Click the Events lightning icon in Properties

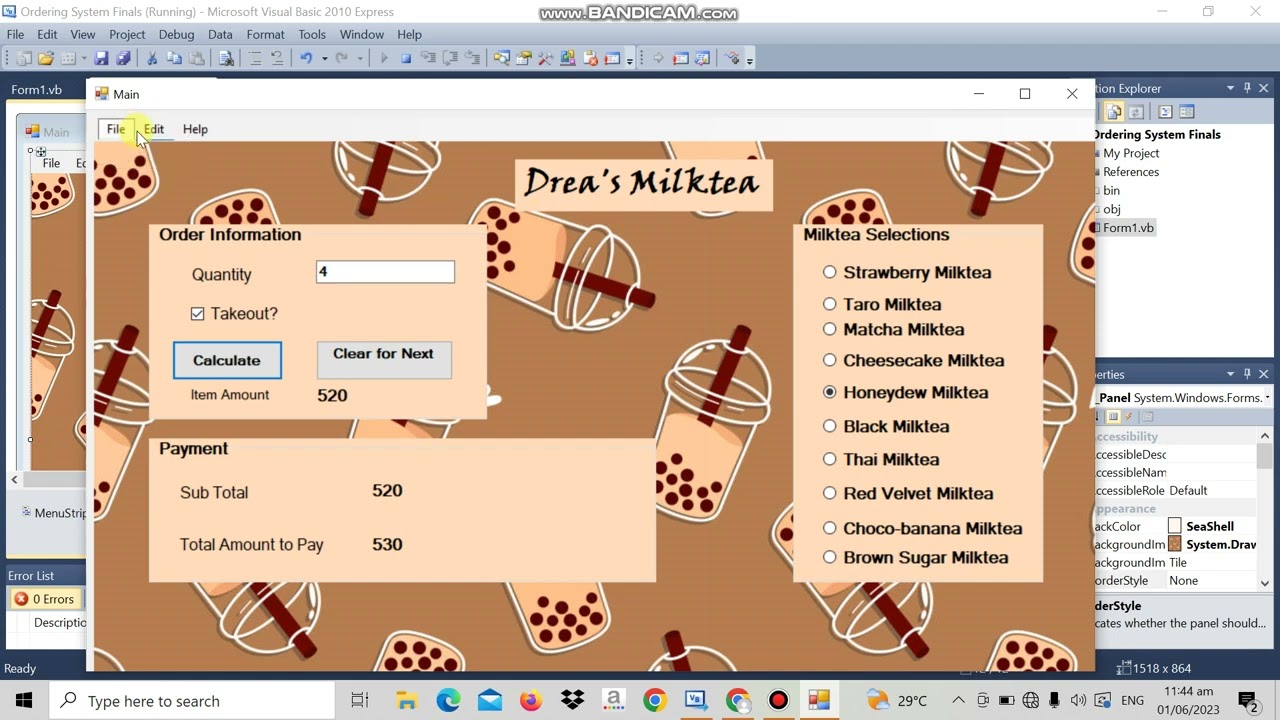[x=1129, y=417]
